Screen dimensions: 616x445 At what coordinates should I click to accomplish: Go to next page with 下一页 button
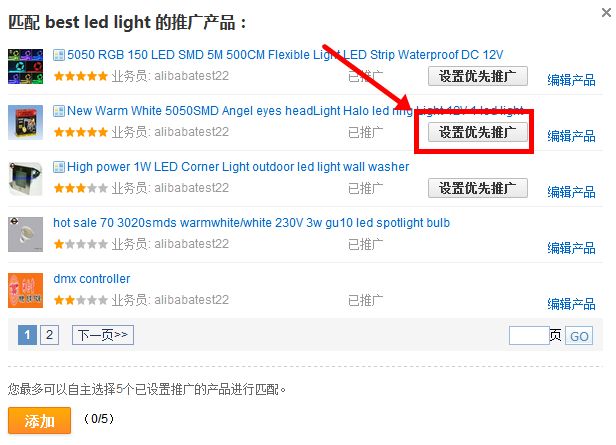[x=103, y=335]
